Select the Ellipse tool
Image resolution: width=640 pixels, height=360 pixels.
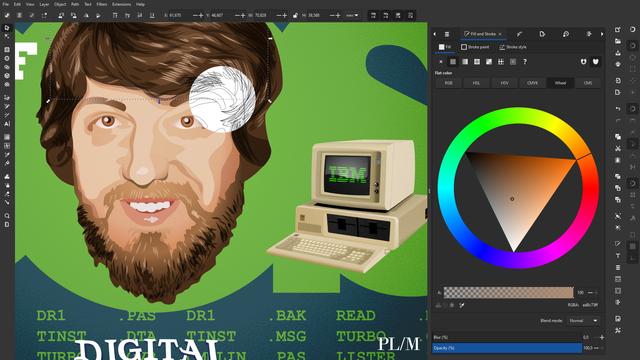click(7, 58)
